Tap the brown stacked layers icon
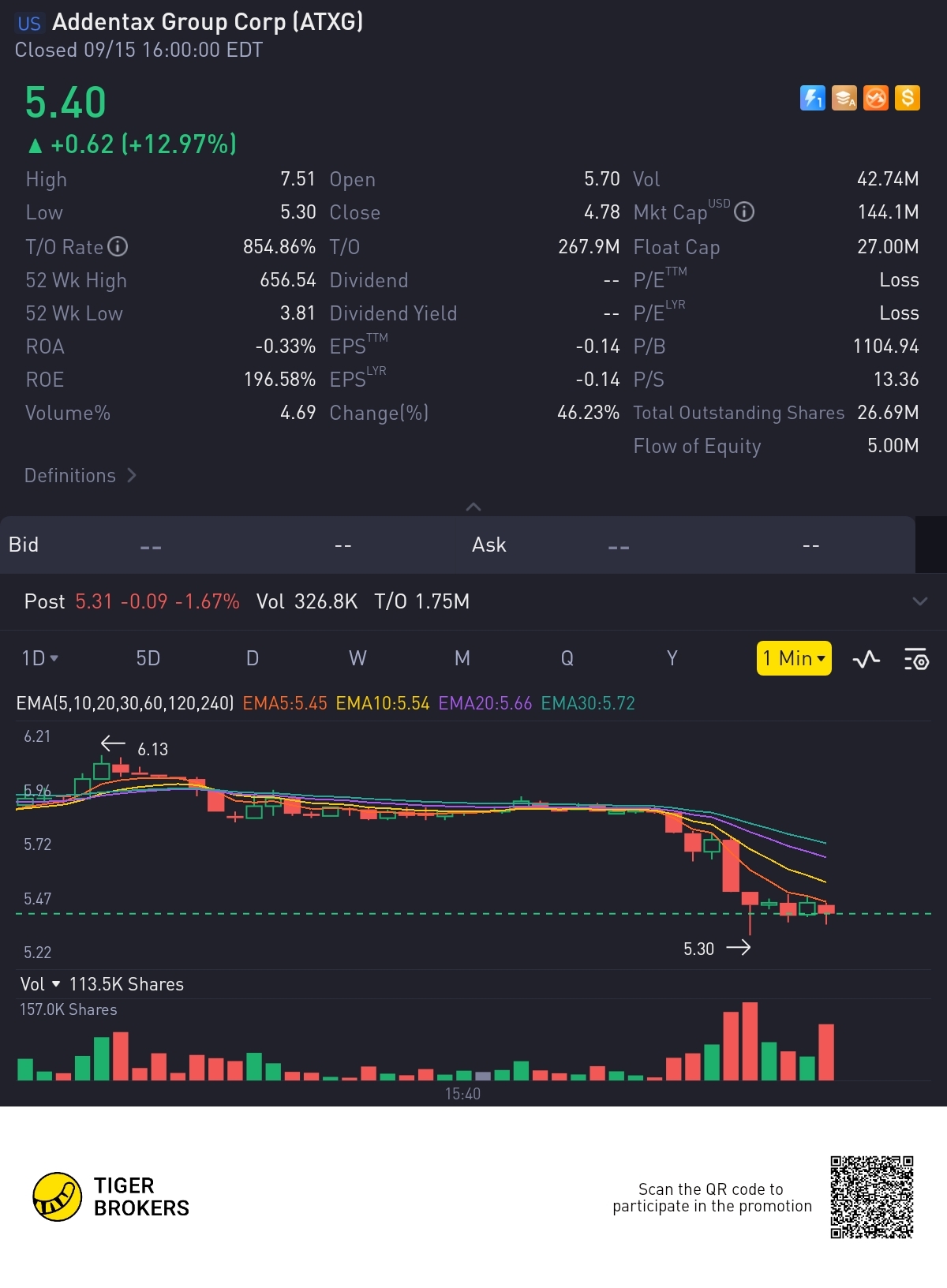 [x=844, y=98]
